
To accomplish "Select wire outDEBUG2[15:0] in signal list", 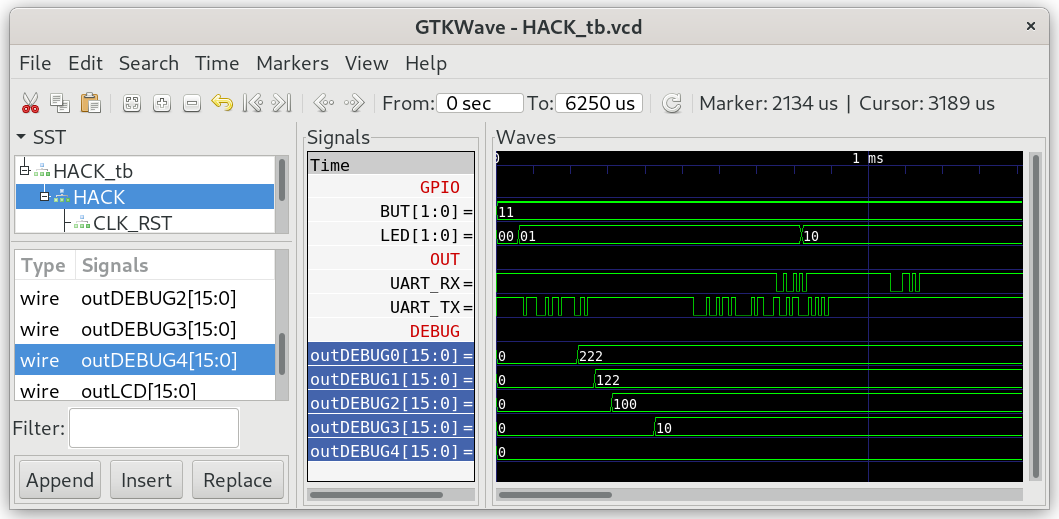I will point(145,298).
